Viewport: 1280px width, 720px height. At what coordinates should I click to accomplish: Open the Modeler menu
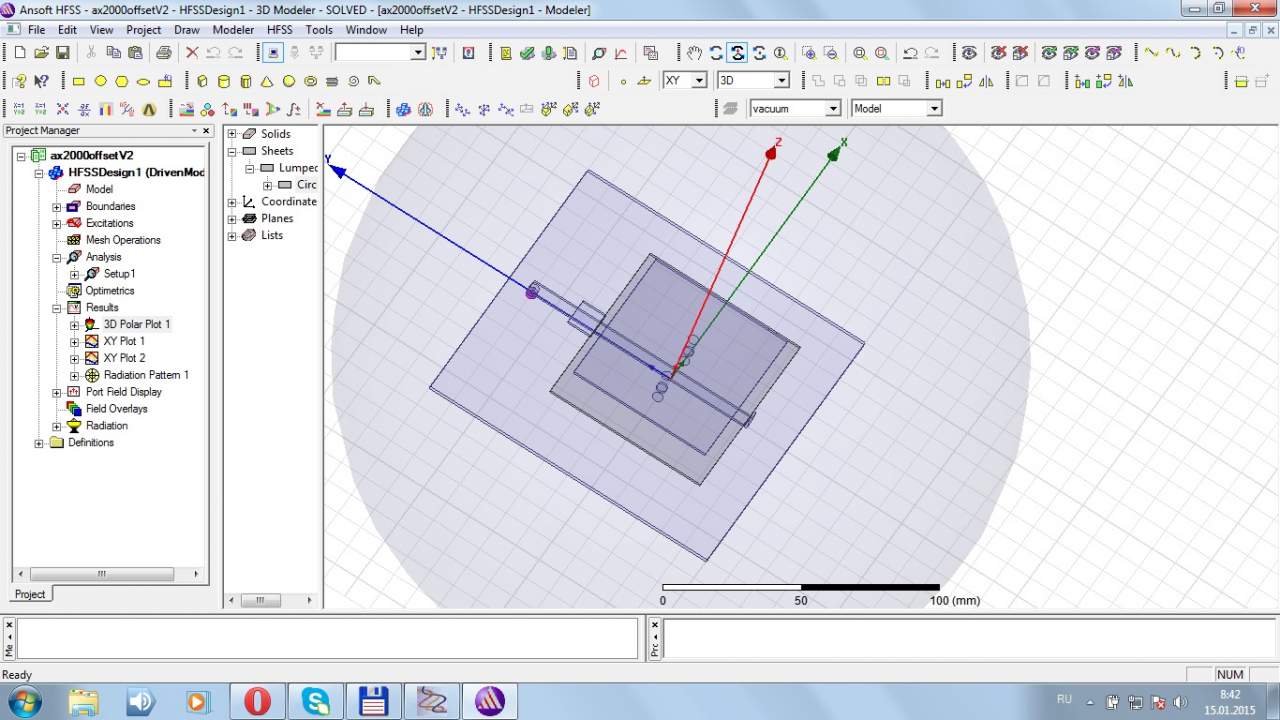tap(233, 30)
